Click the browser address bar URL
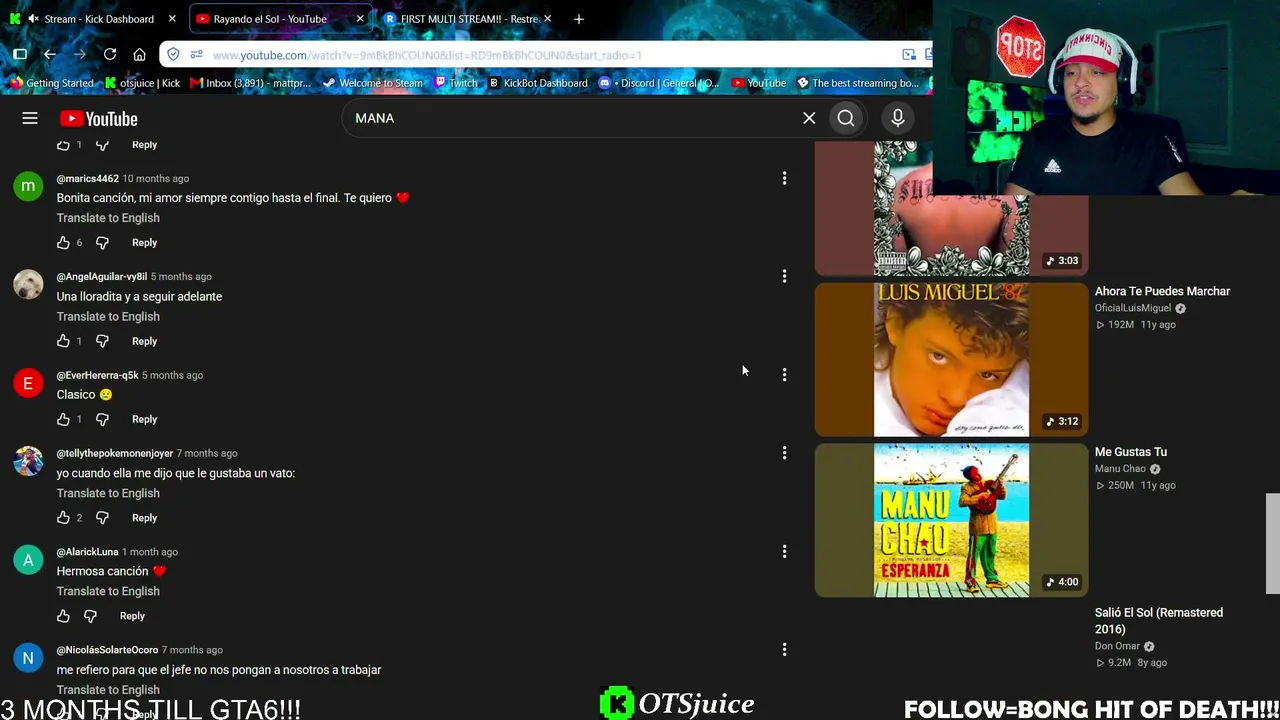The width and height of the screenshot is (1280, 720). [427, 55]
